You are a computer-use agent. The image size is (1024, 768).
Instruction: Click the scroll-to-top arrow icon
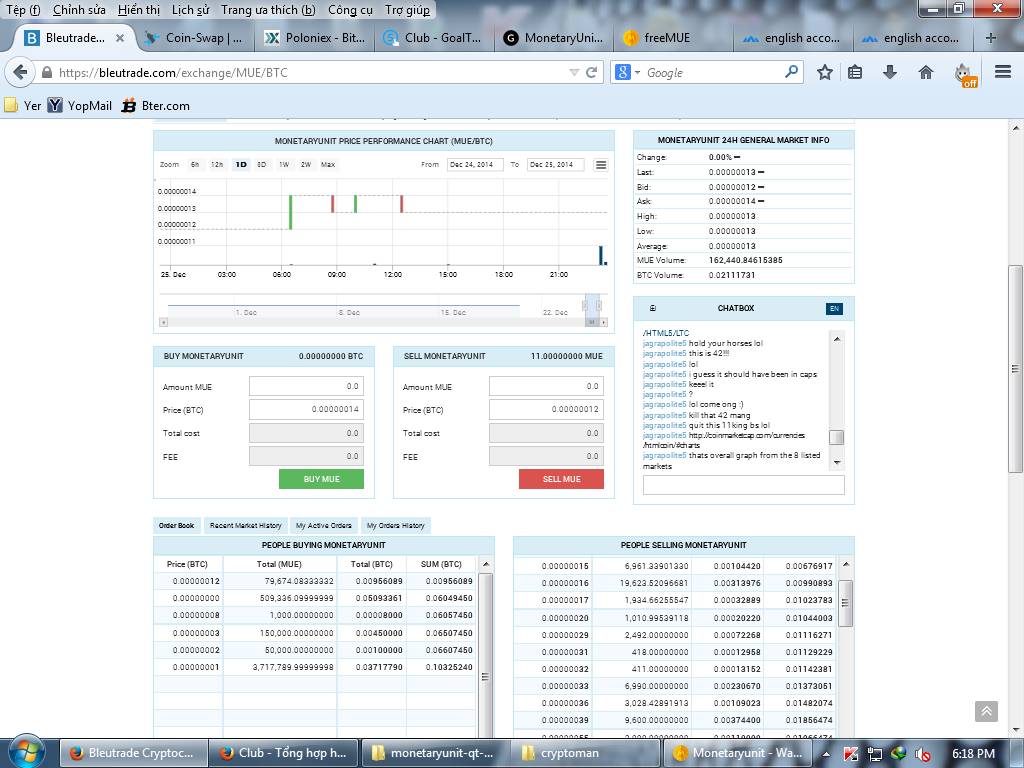986,711
